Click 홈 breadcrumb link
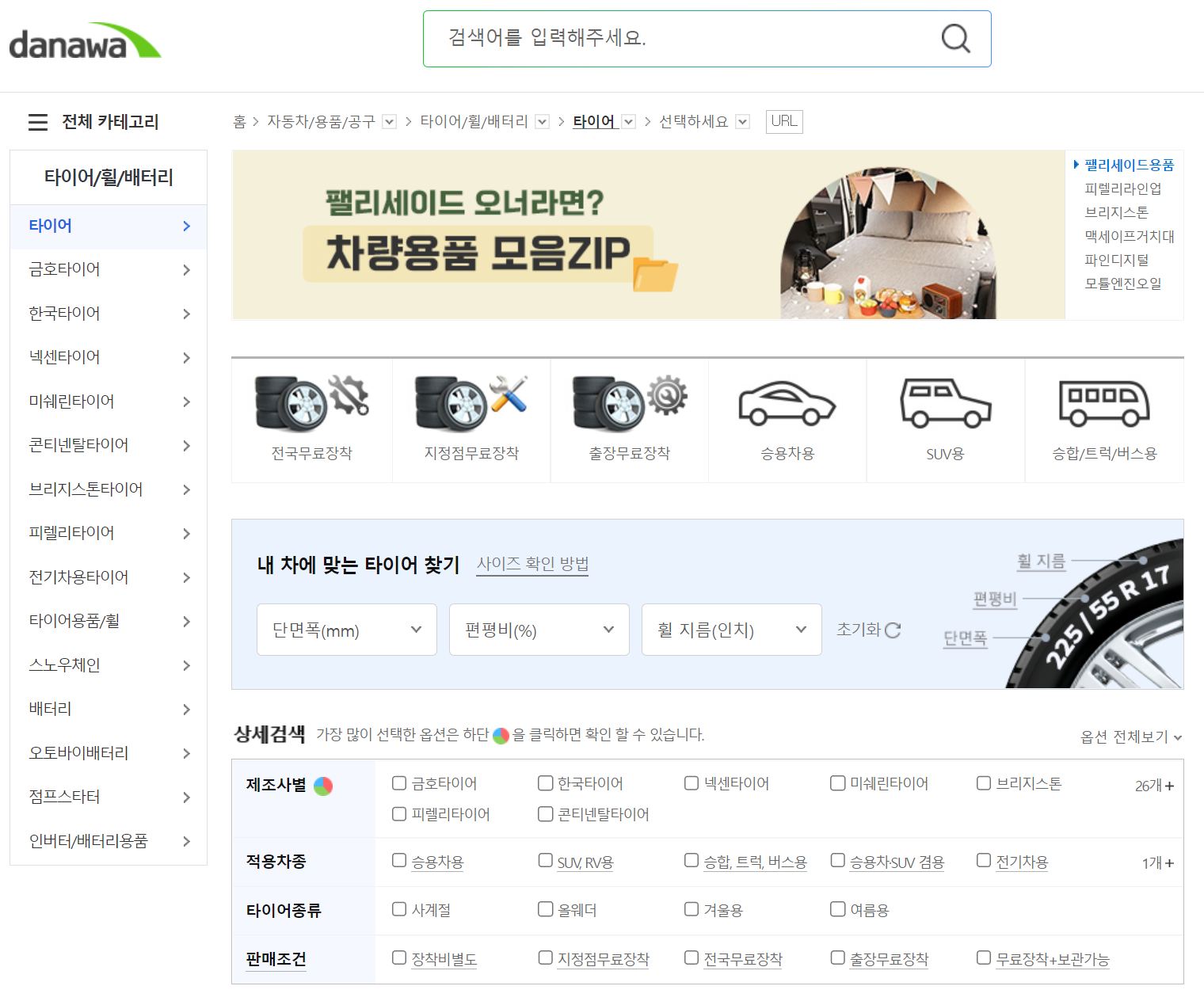This screenshot has width=1204, height=1005. [239, 121]
